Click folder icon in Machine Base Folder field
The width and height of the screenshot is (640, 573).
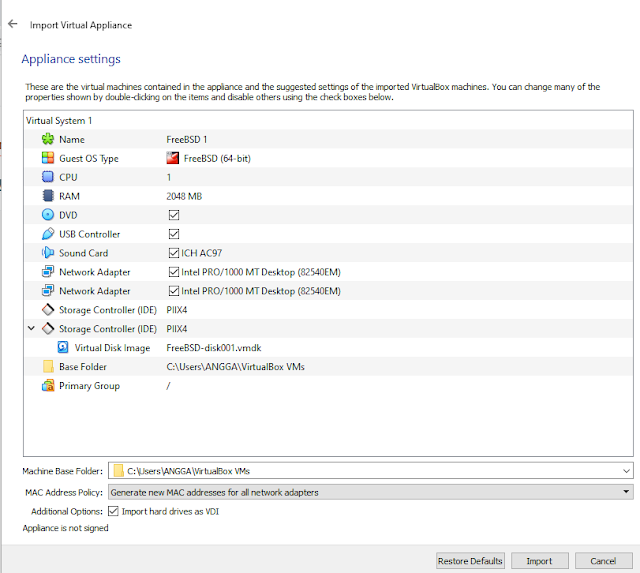[x=118, y=471]
